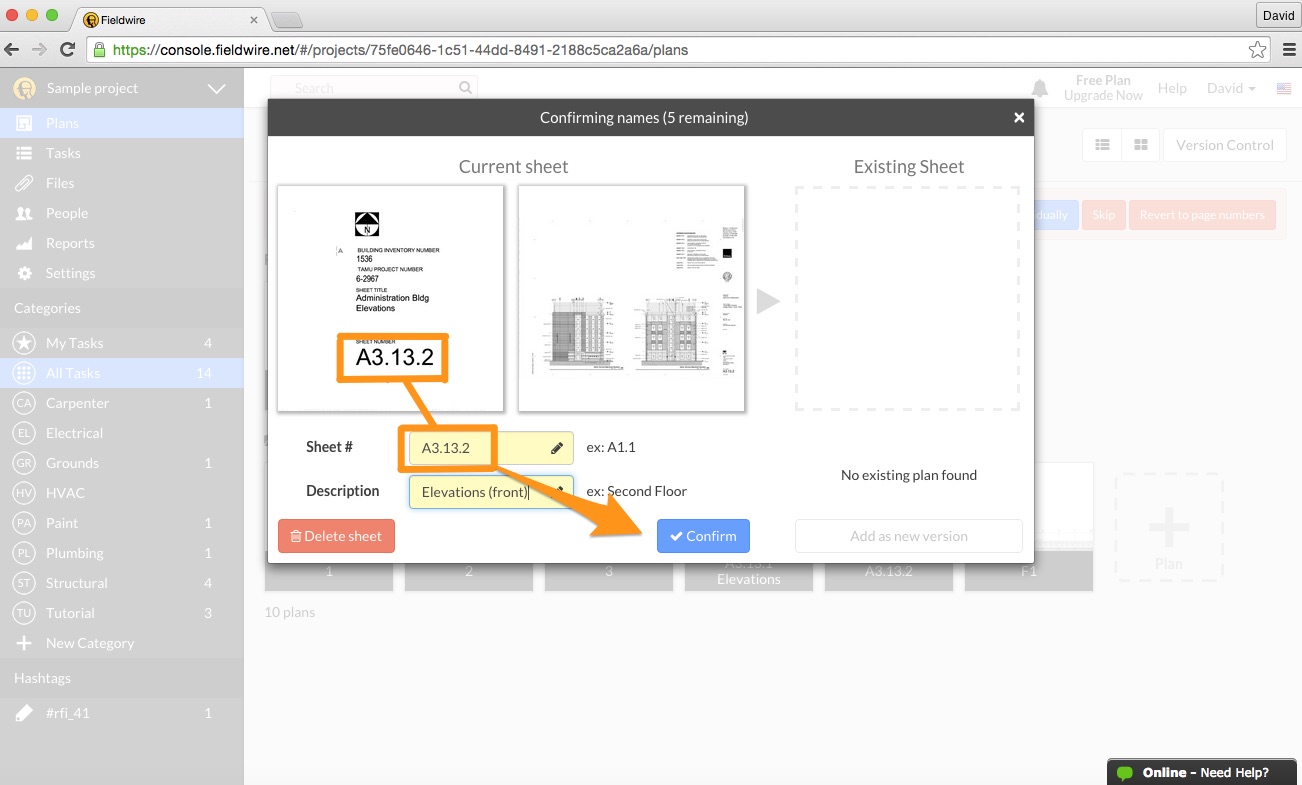This screenshot has height=785, width=1302.
Task: Select the #rfi_41 hashtag
Action: (121, 713)
